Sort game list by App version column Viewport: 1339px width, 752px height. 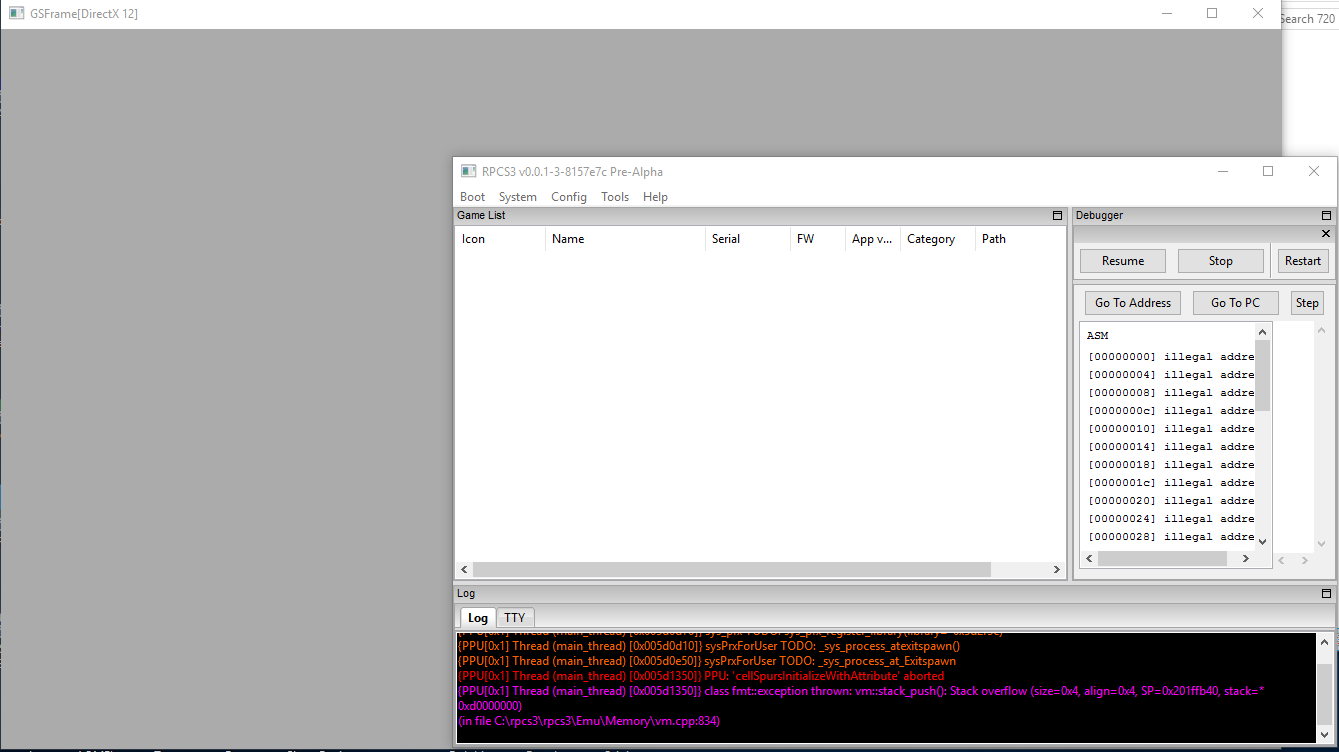873,239
